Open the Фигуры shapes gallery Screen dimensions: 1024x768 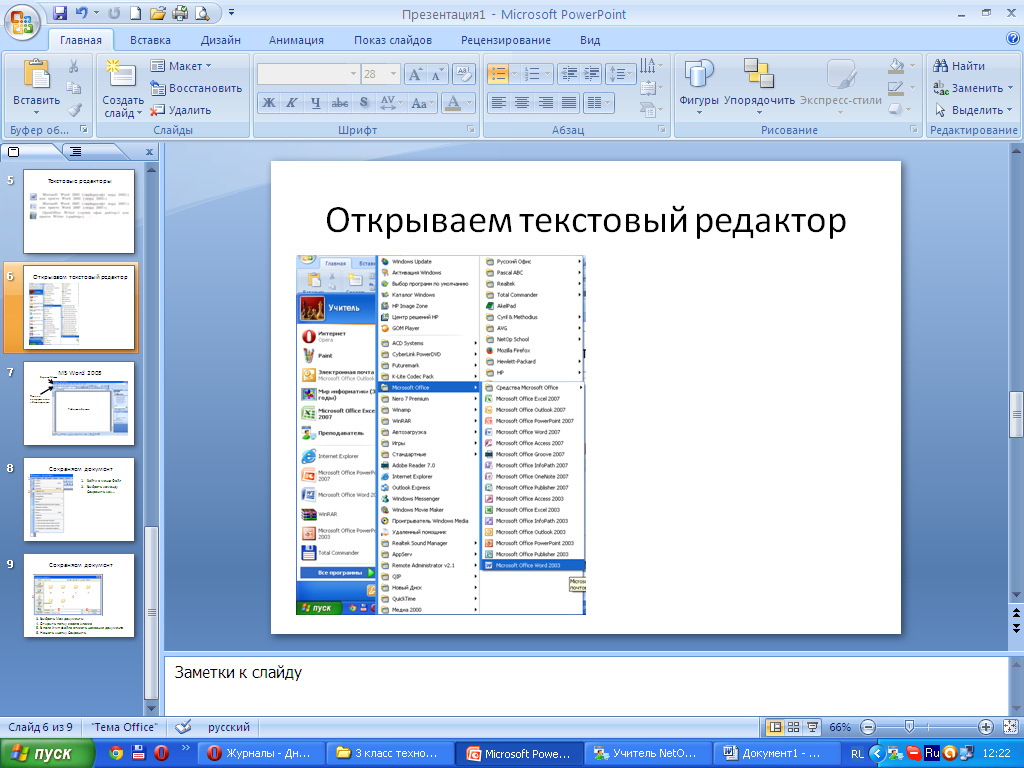[698, 88]
